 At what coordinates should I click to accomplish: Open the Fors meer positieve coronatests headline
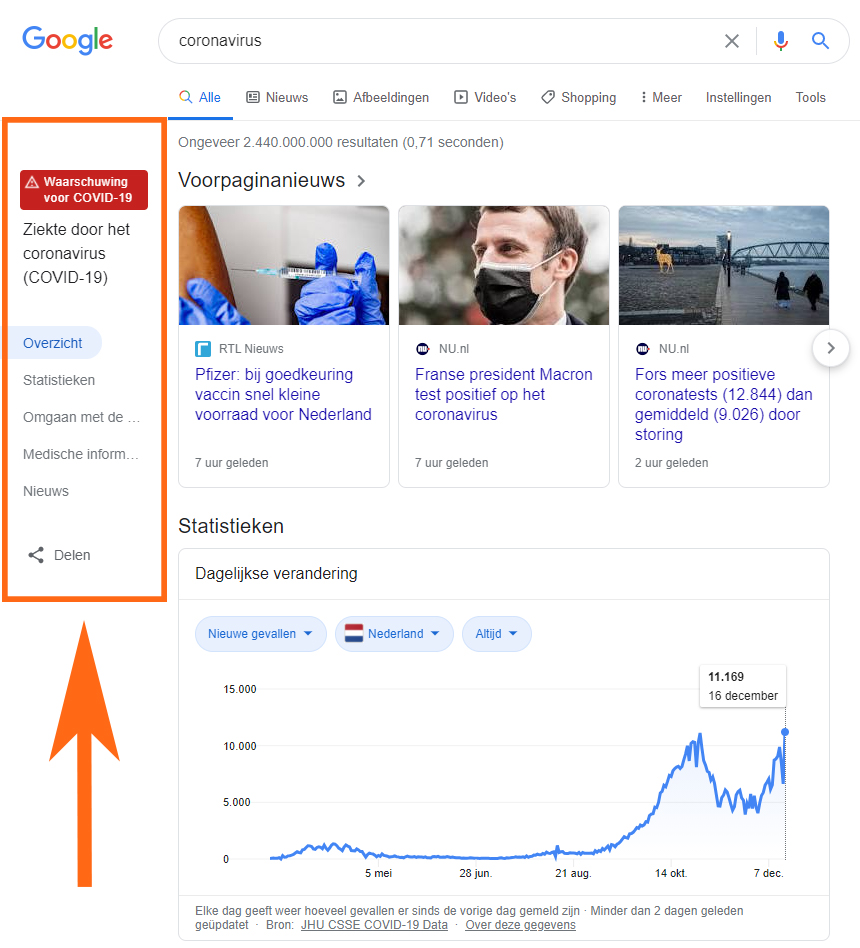point(723,404)
